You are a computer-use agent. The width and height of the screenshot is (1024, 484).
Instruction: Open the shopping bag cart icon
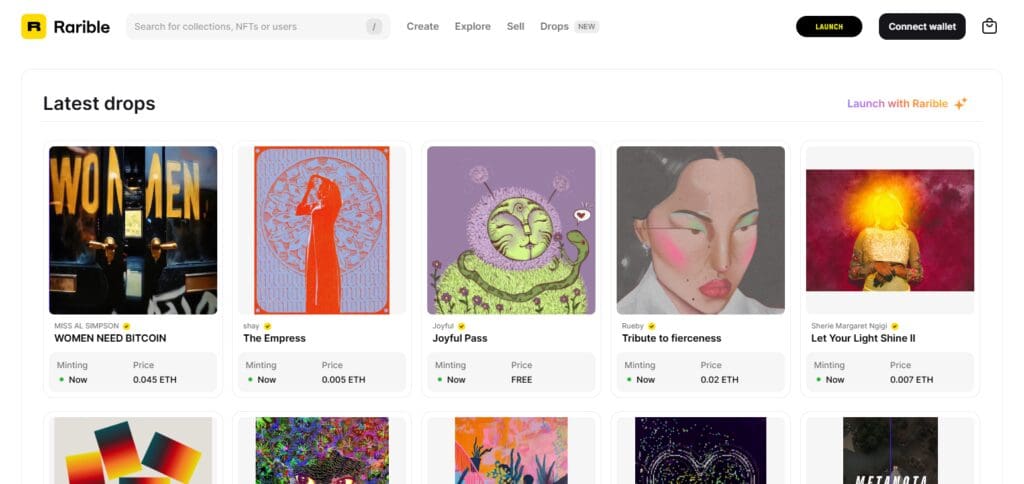pos(989,26)
